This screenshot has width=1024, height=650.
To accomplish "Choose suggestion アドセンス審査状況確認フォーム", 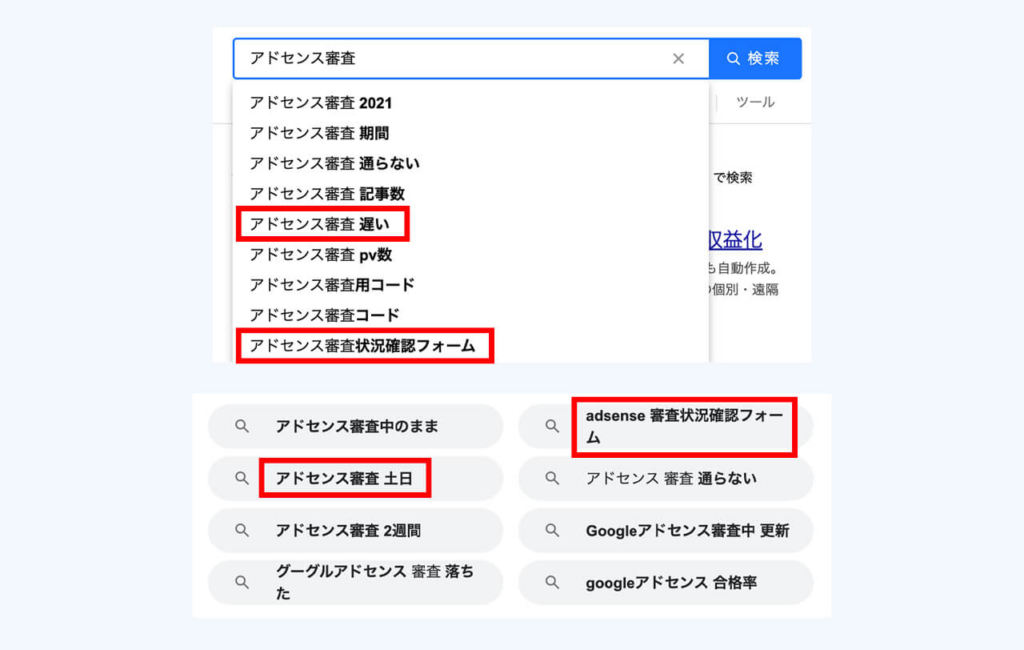I will click(x=470, y=346).
